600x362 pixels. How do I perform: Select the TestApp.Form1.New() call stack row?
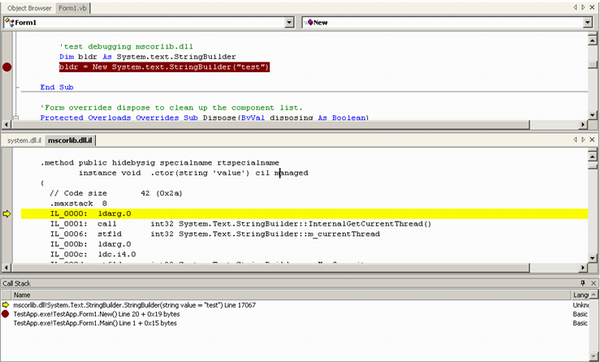[295, 314]
